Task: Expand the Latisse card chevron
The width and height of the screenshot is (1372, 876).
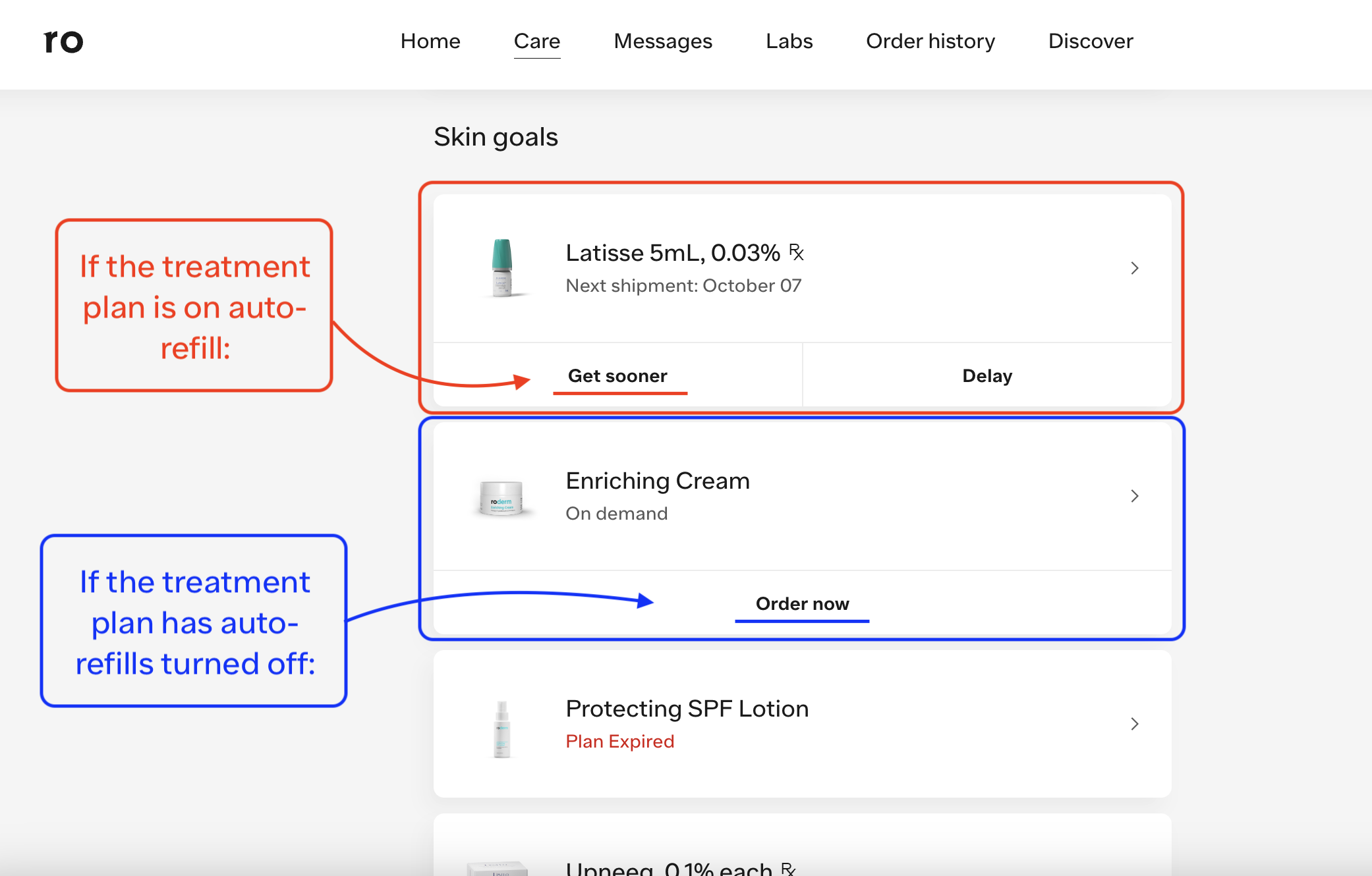Action: point(1134,268)
